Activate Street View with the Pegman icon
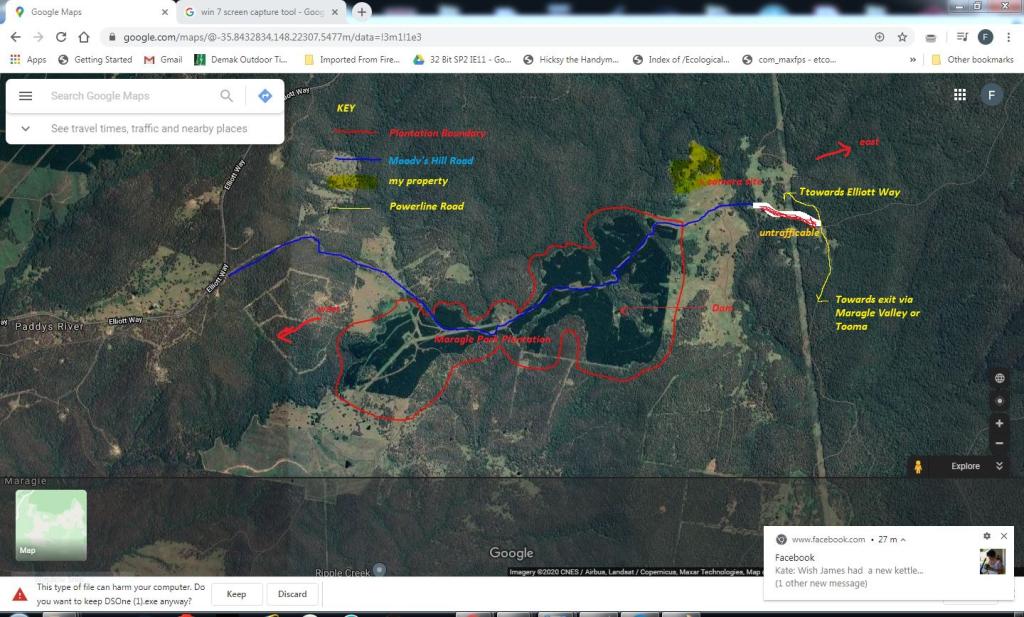The width and height of the screenshot is (1024, 617). 917,465
